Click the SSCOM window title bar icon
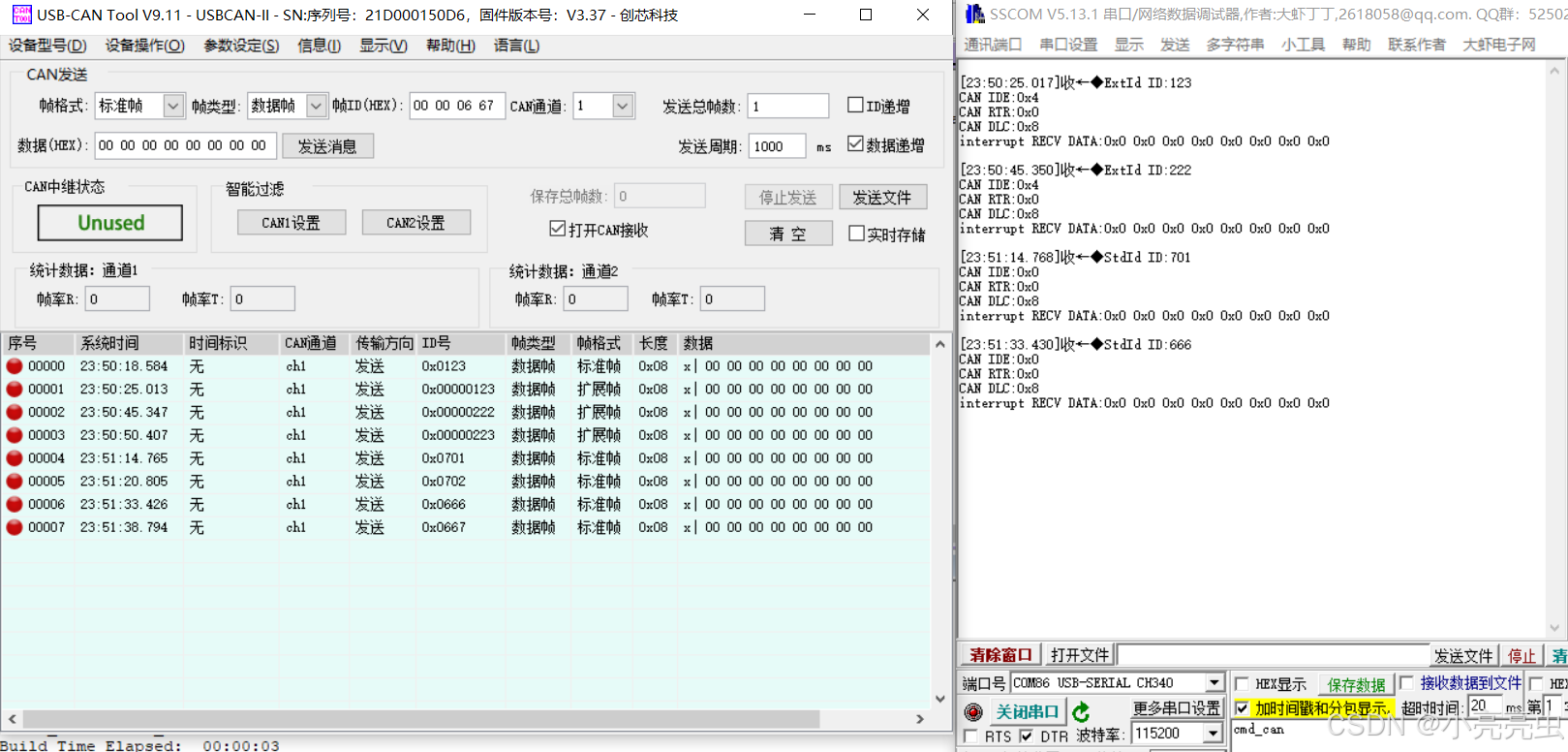This screenshot has width=1568, height=752. click(974, 14)
